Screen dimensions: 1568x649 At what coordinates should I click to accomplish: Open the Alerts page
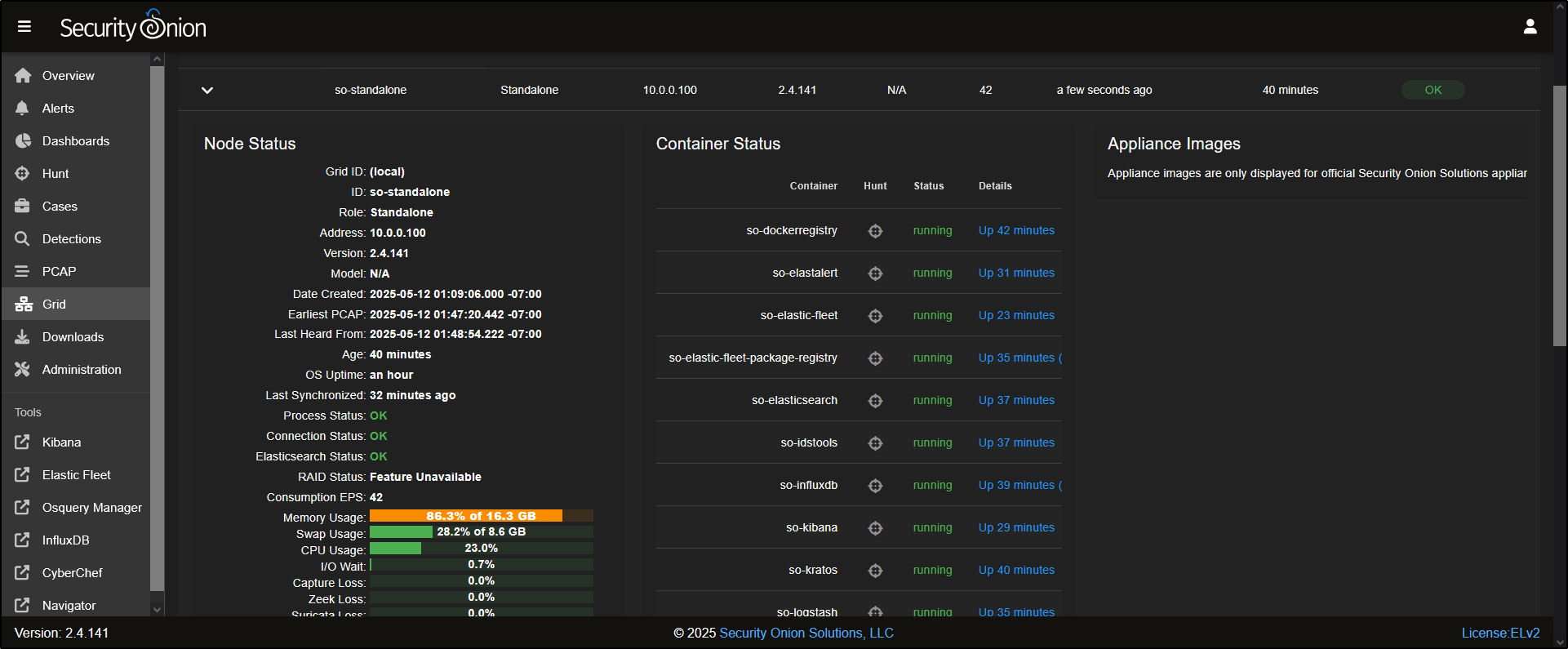pyautogui.click(x=58, y=109)
